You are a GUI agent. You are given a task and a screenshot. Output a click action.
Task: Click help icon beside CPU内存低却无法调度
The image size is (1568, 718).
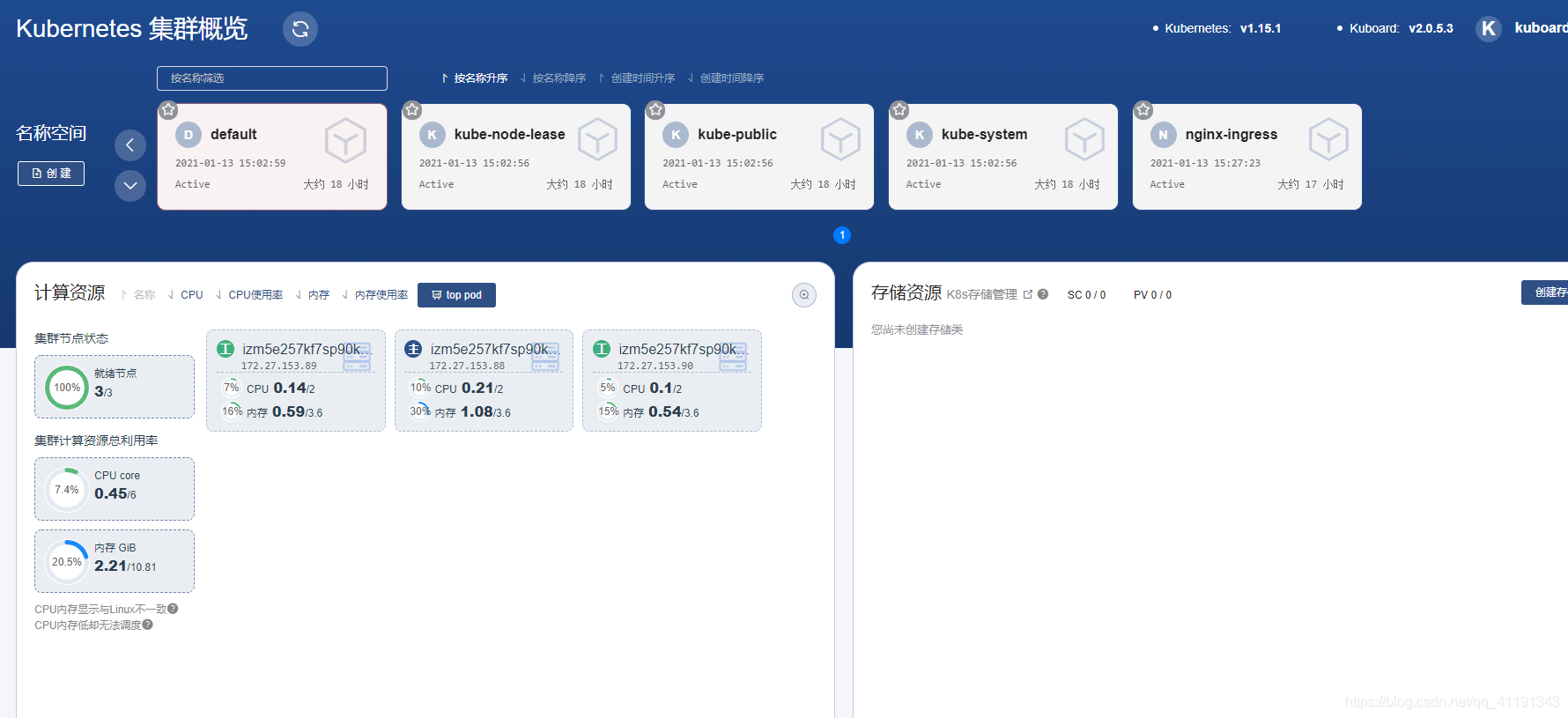coord(147,625)
